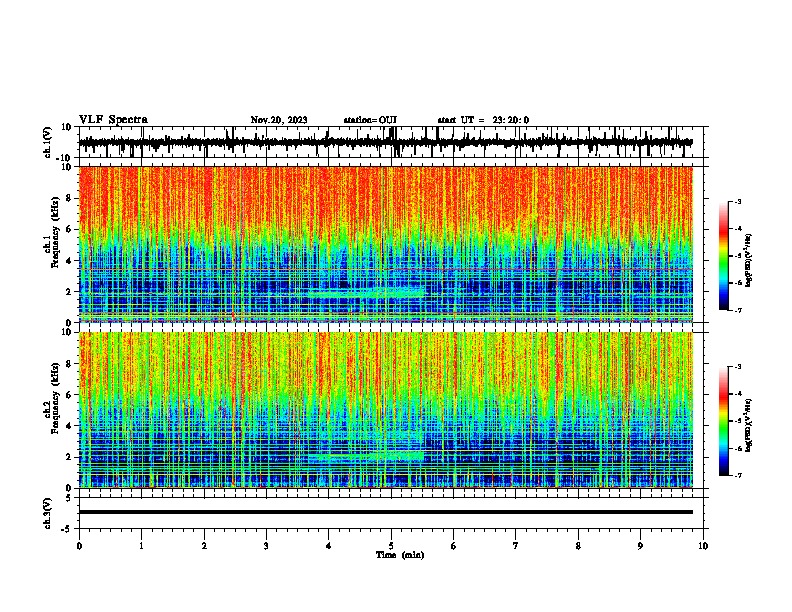Click the -3 label atop ch.1 color bar
792x612 pixels.
tap(737, 201)
